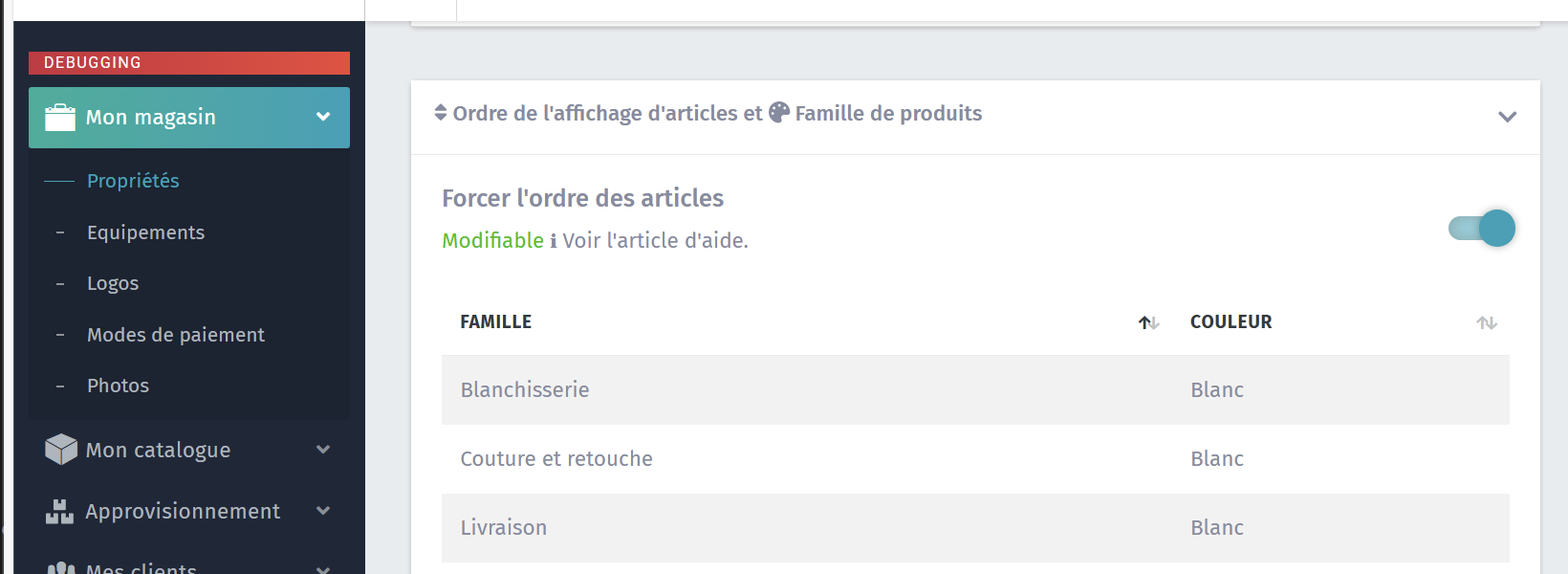Sort table by COULEUR column arrows
1568x574 pixels.
(1487, 323)
